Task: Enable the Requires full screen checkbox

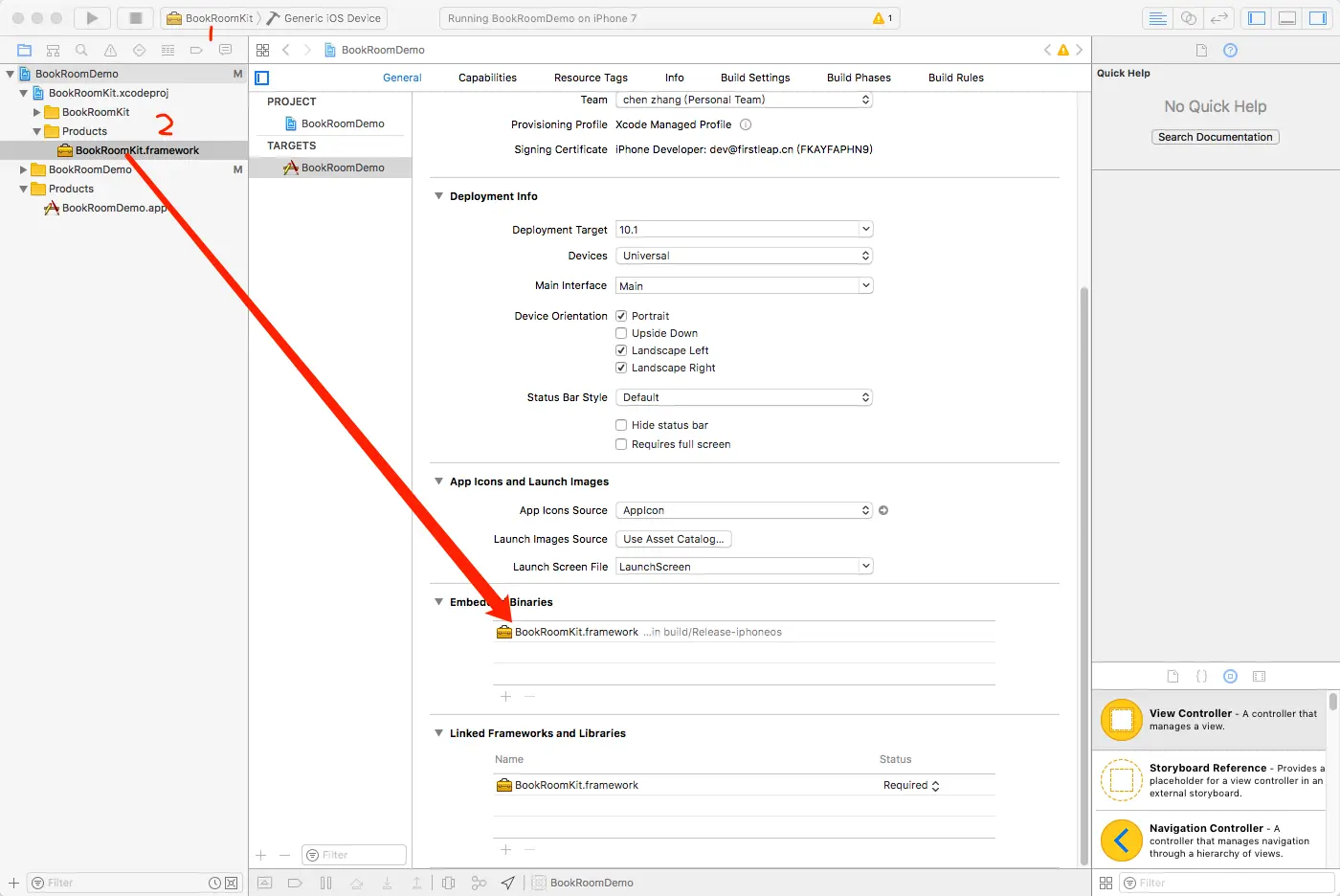Action: pyautogui.click(x=621, y=444)
